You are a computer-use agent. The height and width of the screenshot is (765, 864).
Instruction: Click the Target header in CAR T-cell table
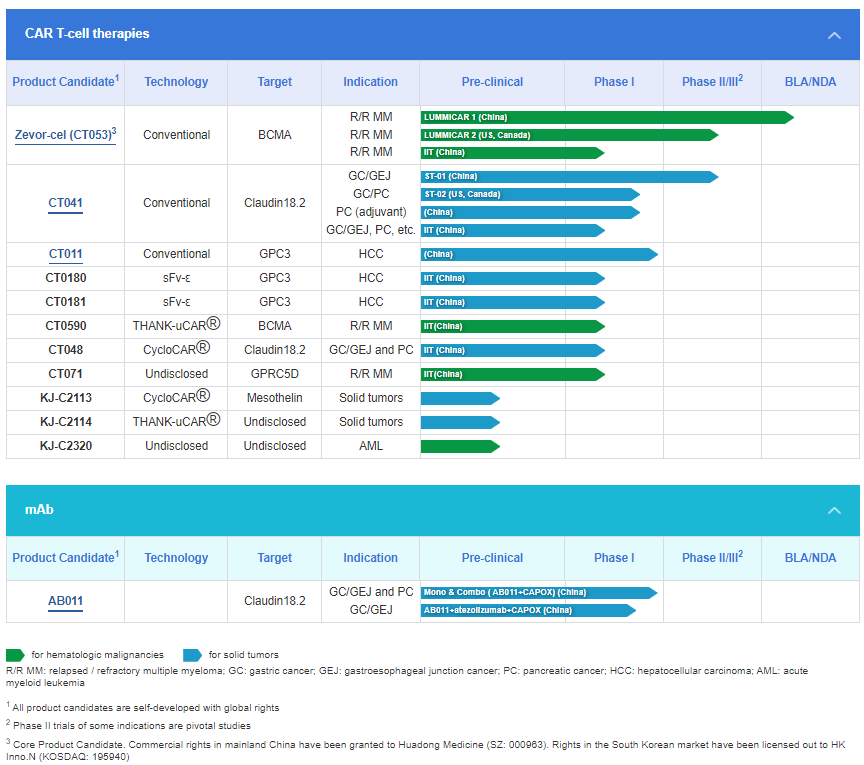[x=274, y=82]
